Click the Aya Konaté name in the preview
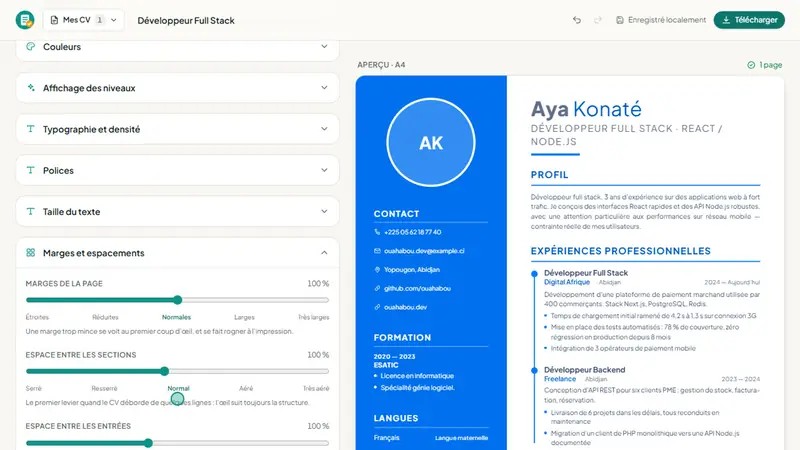The image size is (800, 450). click(586, 109)
